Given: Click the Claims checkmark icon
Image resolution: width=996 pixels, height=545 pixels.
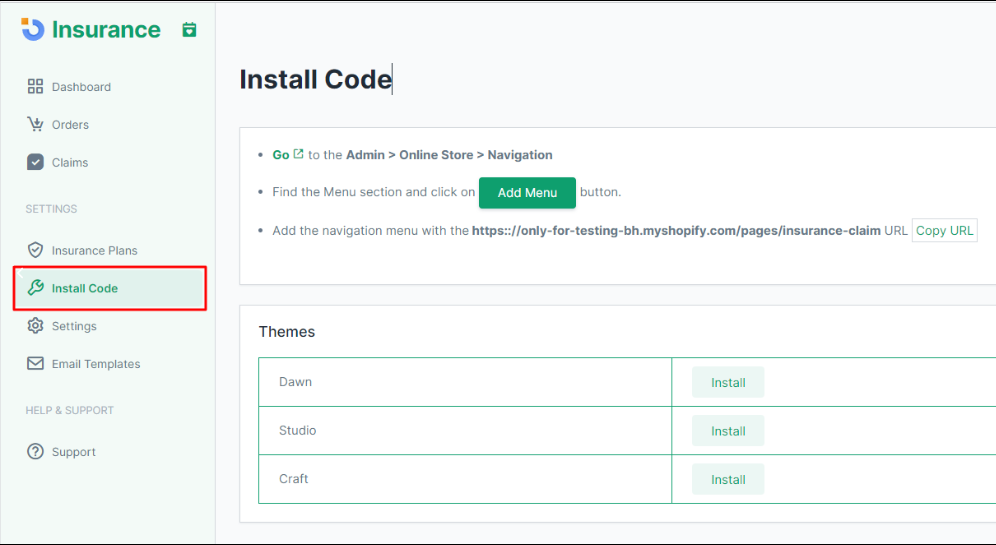Looking at the screenshot, I should (35, 162).
